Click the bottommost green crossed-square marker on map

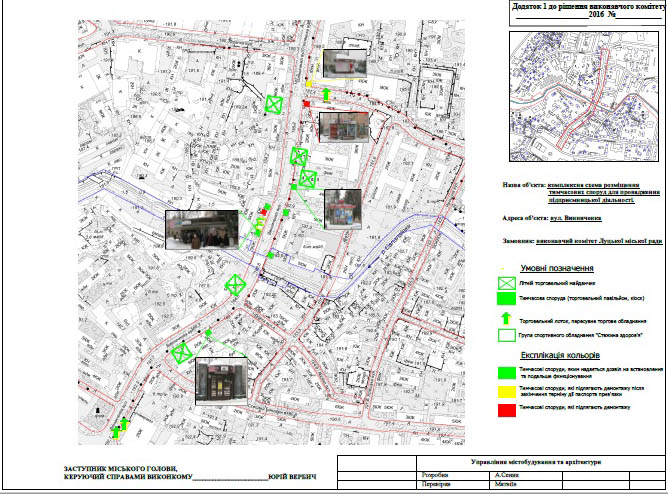pos(182,353)
